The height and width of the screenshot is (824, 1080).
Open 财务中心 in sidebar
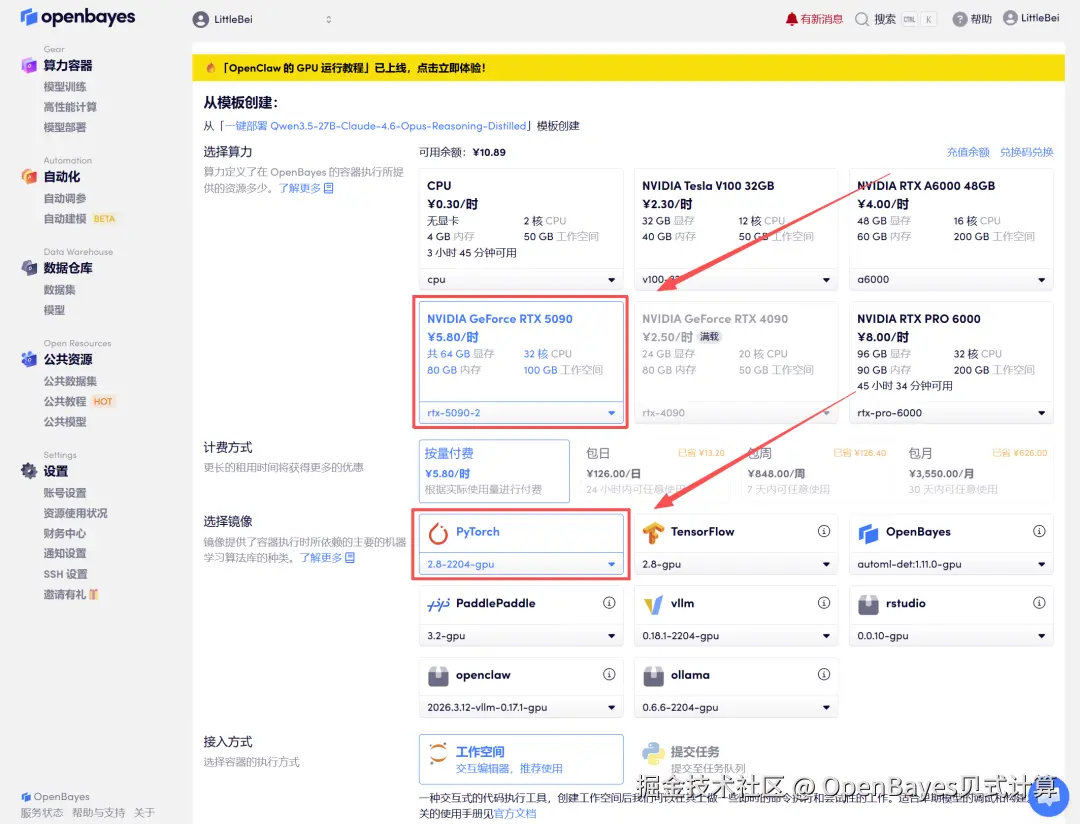[65, 533]
